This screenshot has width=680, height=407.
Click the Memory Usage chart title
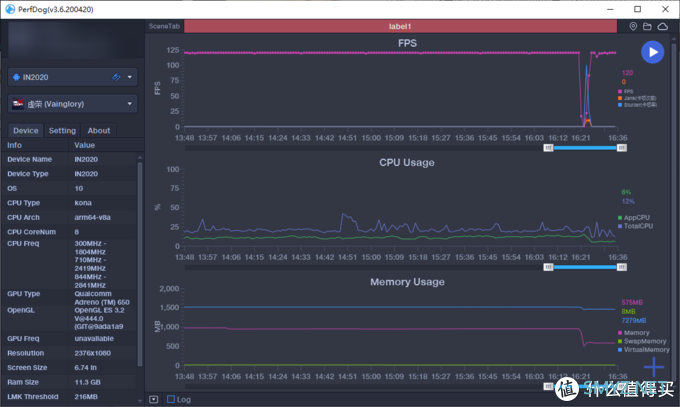pos(407,282)
